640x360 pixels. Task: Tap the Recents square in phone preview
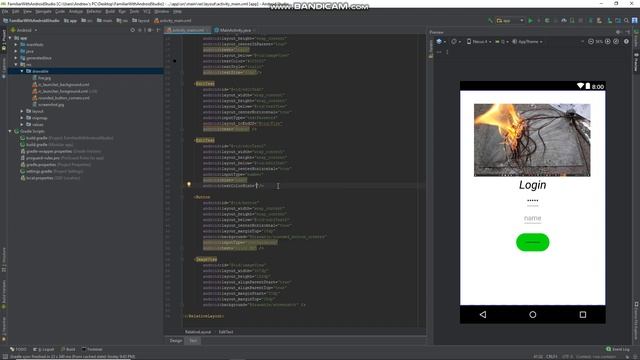click(583, 314)
